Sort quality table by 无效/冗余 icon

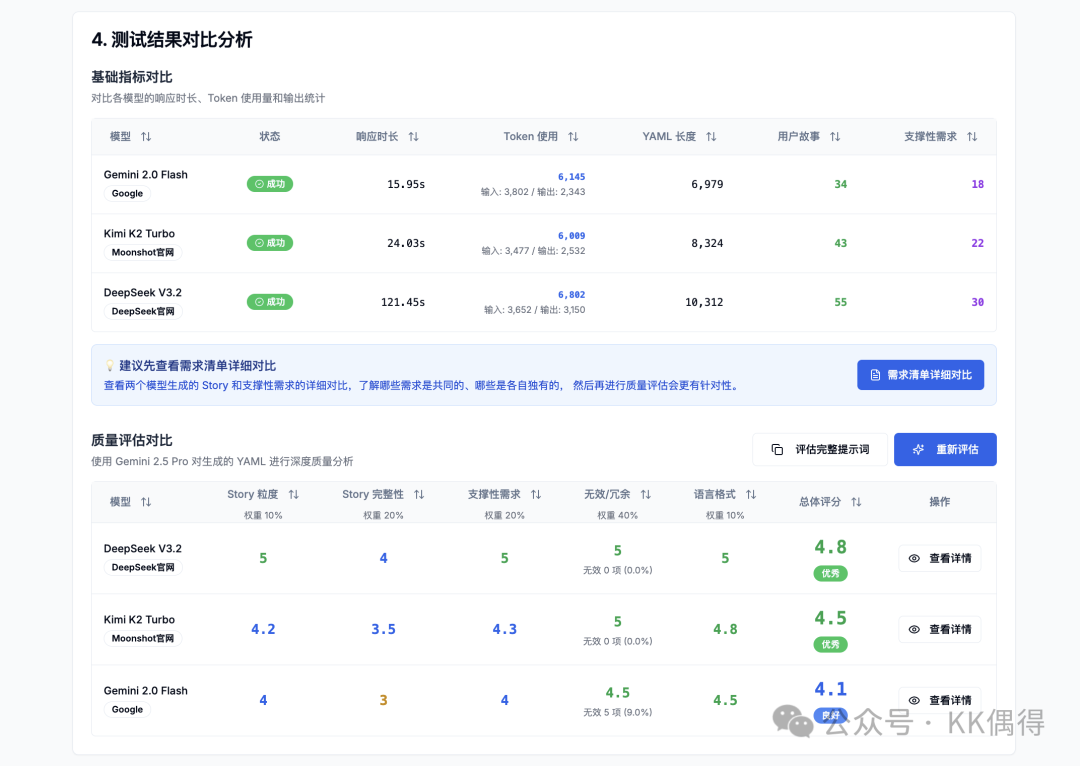click(646, 495)
